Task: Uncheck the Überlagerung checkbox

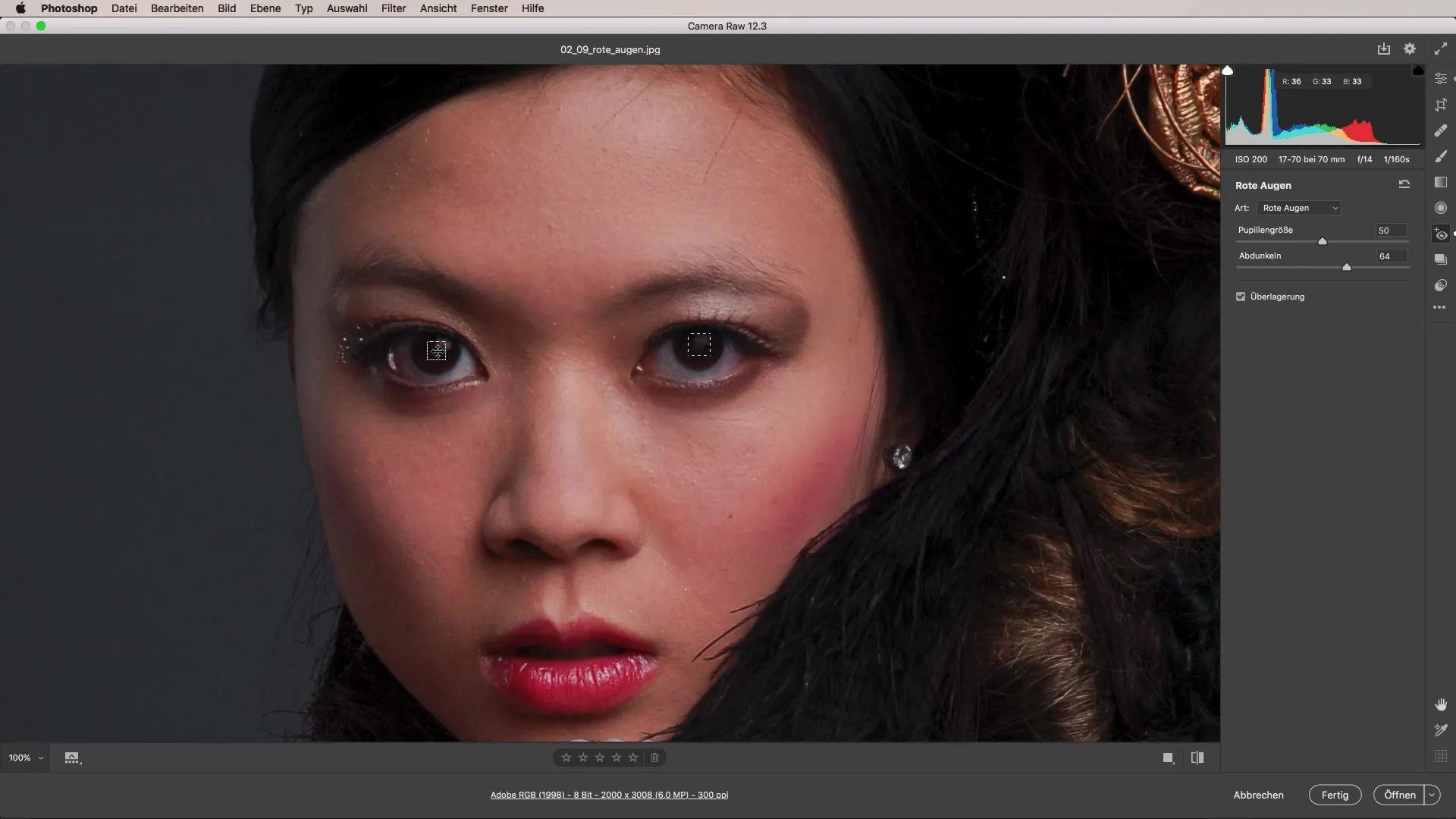Action: [1241, 297]
